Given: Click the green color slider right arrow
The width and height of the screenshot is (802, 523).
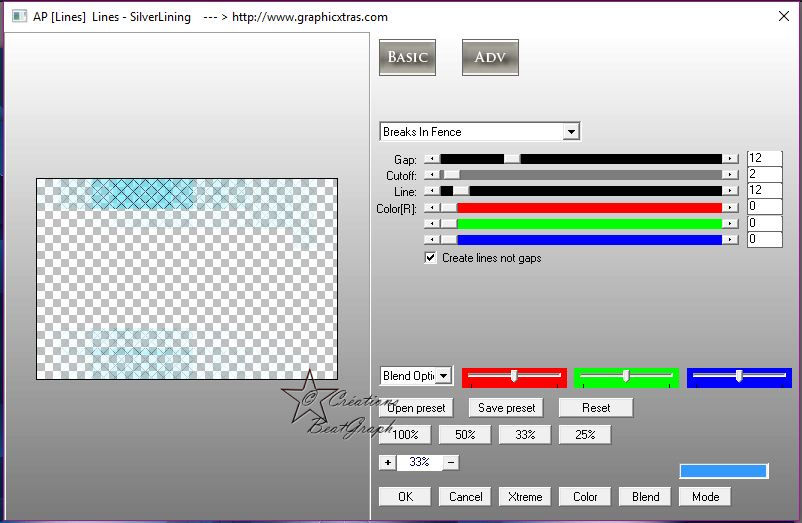Looking at the screenshot, I should [730, 223].
